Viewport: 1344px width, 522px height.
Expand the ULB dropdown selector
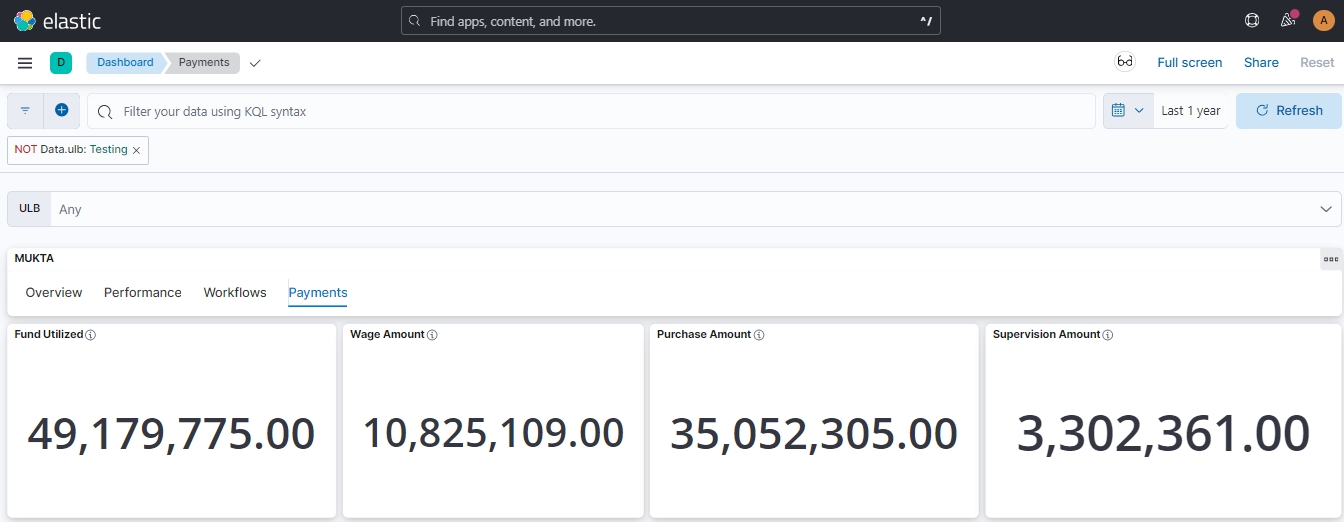[x=1325, y=209]
